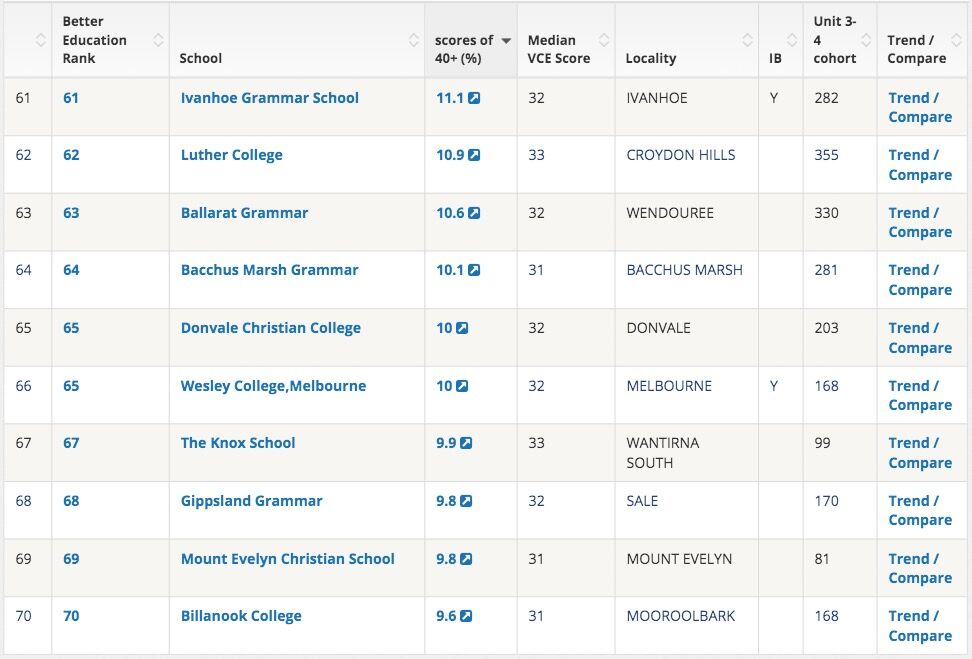Sort by IB column arrows
The width and height of the screenshot is (972, 659).
[x=791, y=40]
